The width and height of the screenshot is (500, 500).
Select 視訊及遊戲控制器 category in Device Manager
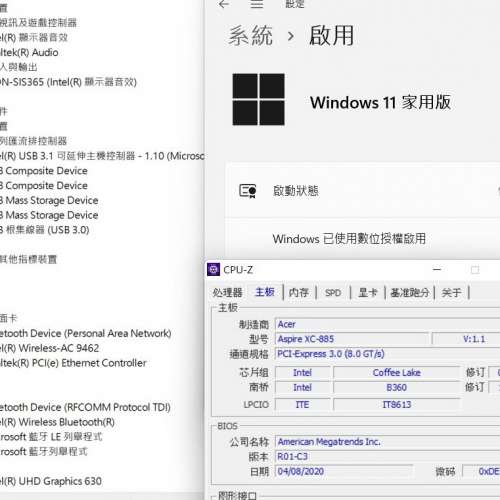pyautogui.click(x=38, y=23)
